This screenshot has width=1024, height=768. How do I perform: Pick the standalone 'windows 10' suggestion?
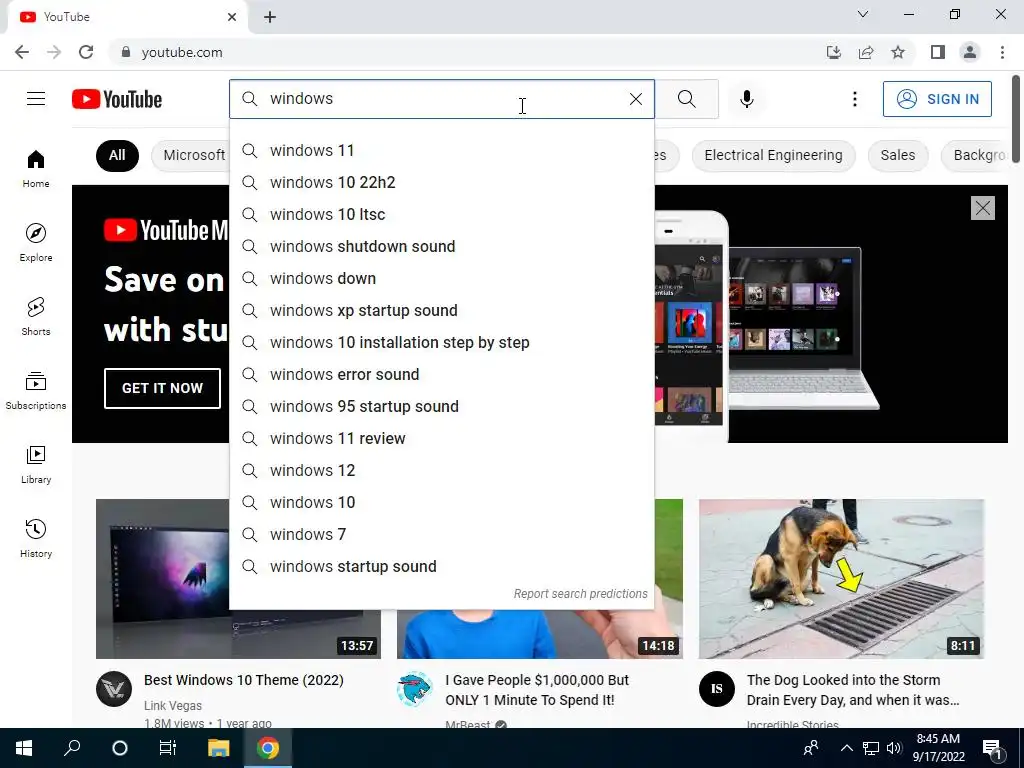[441, 502]
